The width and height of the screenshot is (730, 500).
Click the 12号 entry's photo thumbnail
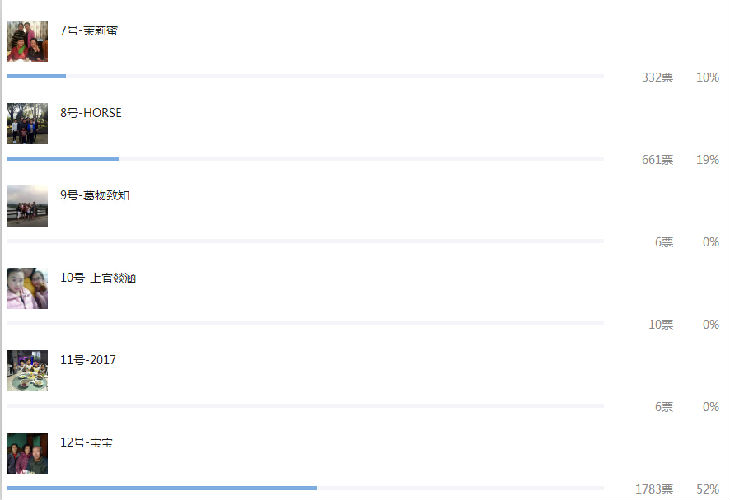tap(27, 453)
